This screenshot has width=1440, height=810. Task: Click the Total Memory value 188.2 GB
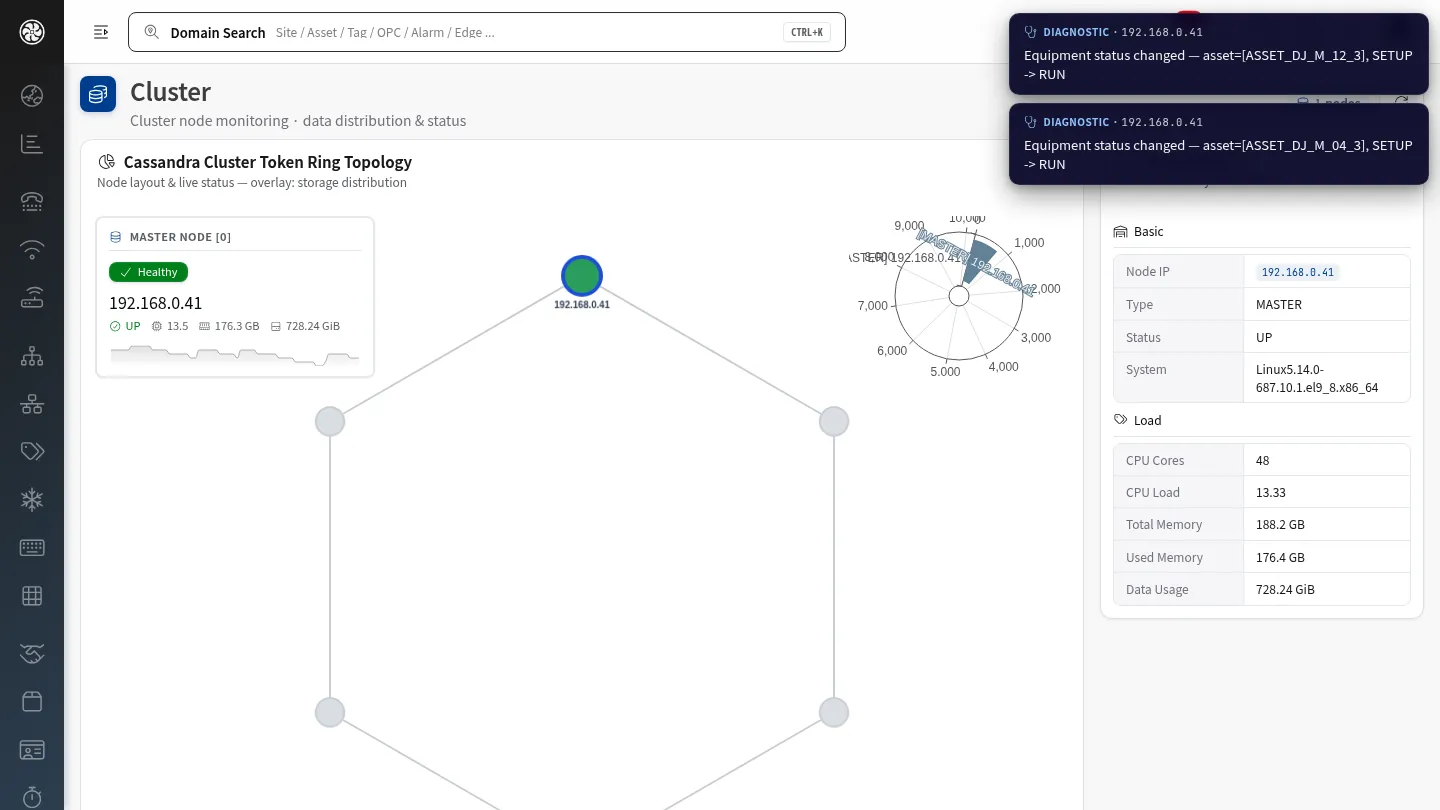click(x=1280, y=524)
